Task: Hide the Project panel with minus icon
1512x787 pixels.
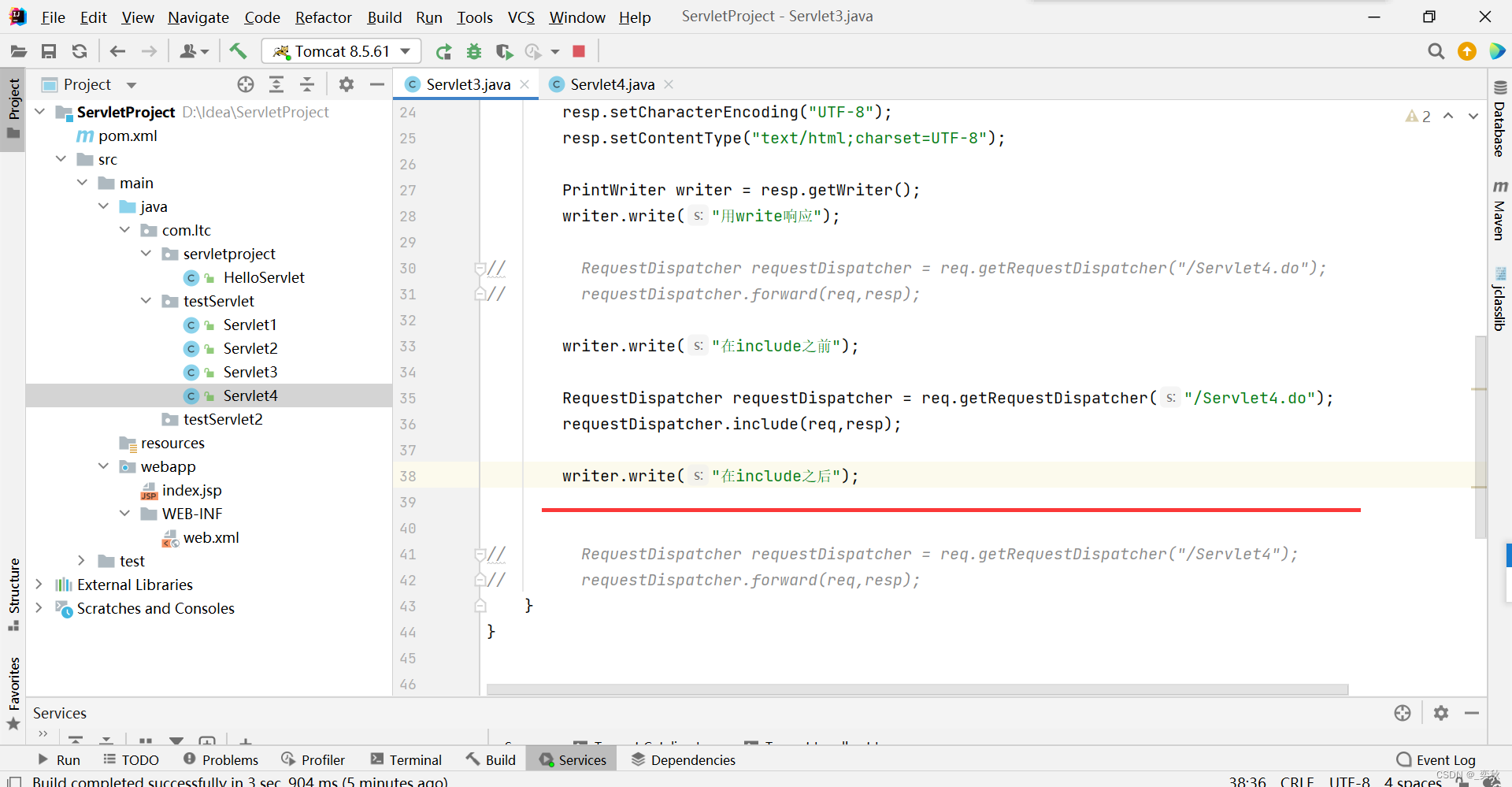Action: 377,84
